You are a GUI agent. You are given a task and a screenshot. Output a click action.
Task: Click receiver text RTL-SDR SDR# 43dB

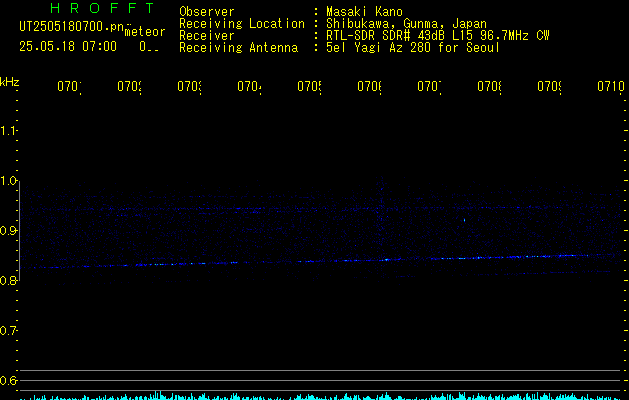point(386,36)
